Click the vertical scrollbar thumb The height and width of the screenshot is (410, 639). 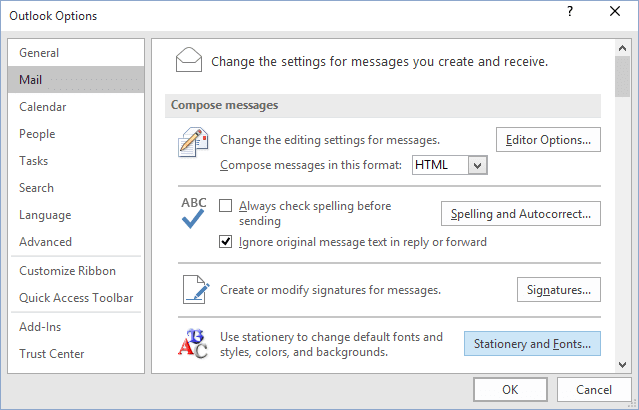tap(622, 77)
